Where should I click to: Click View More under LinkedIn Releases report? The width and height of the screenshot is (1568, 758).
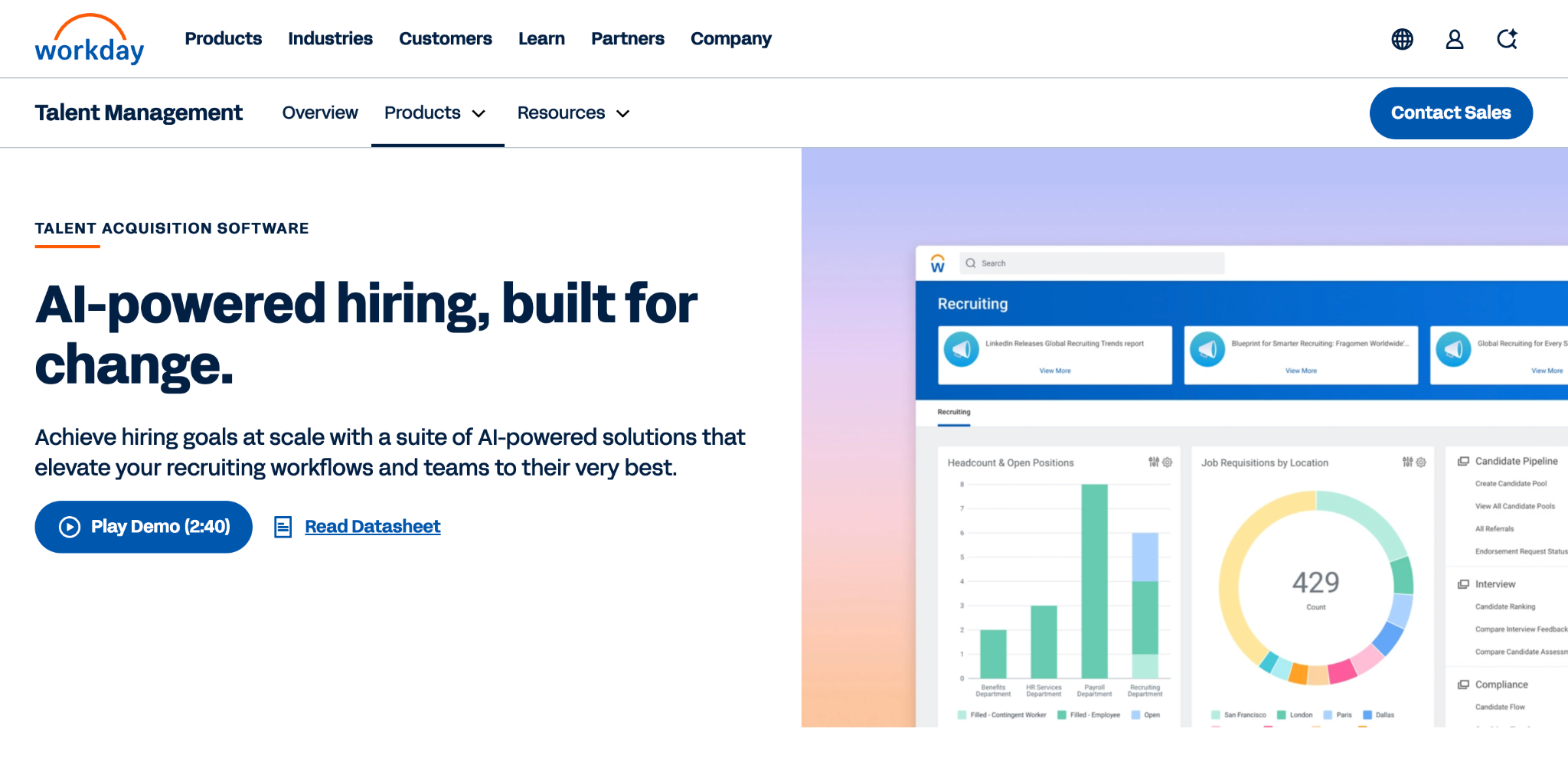pyautogui.click(x=1055, y=371)
